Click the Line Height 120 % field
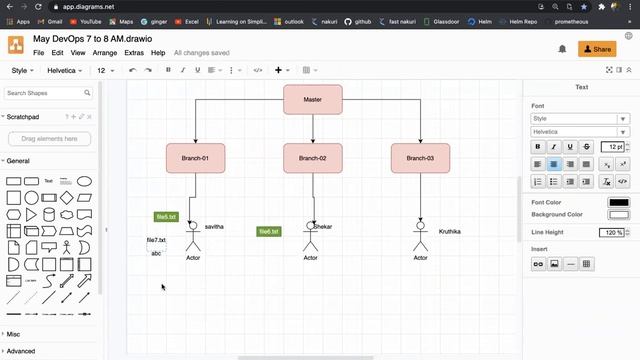Viewport: 640px width, 360px height. click(611, 232)
